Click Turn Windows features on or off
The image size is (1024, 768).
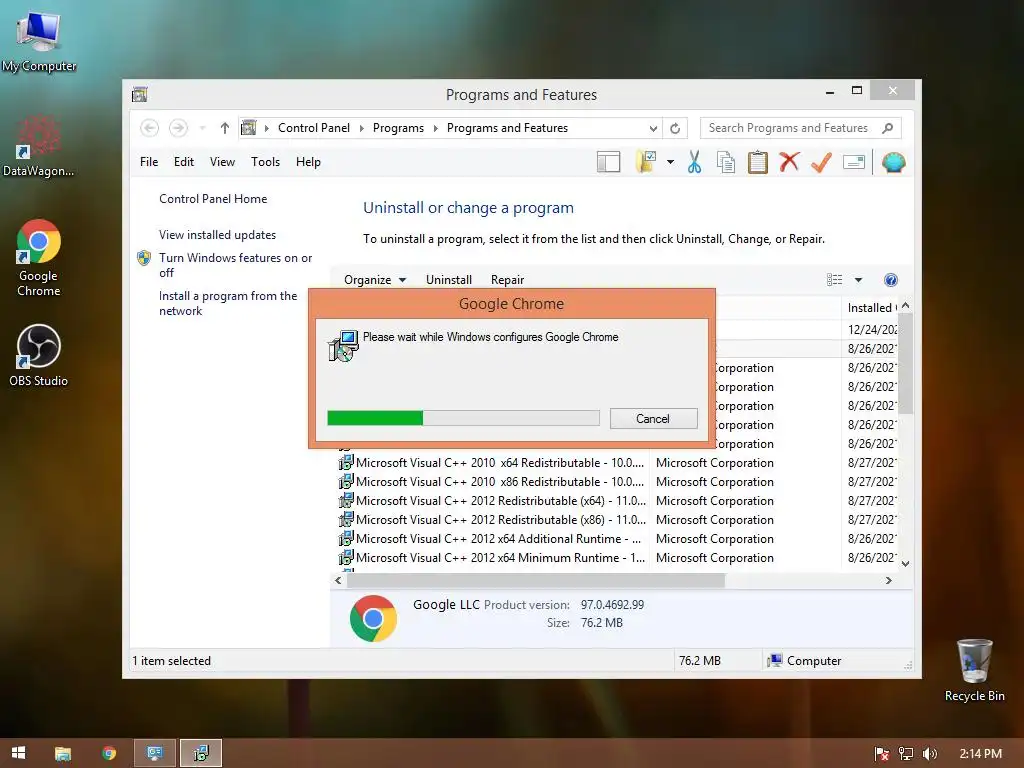coord(236,265)
